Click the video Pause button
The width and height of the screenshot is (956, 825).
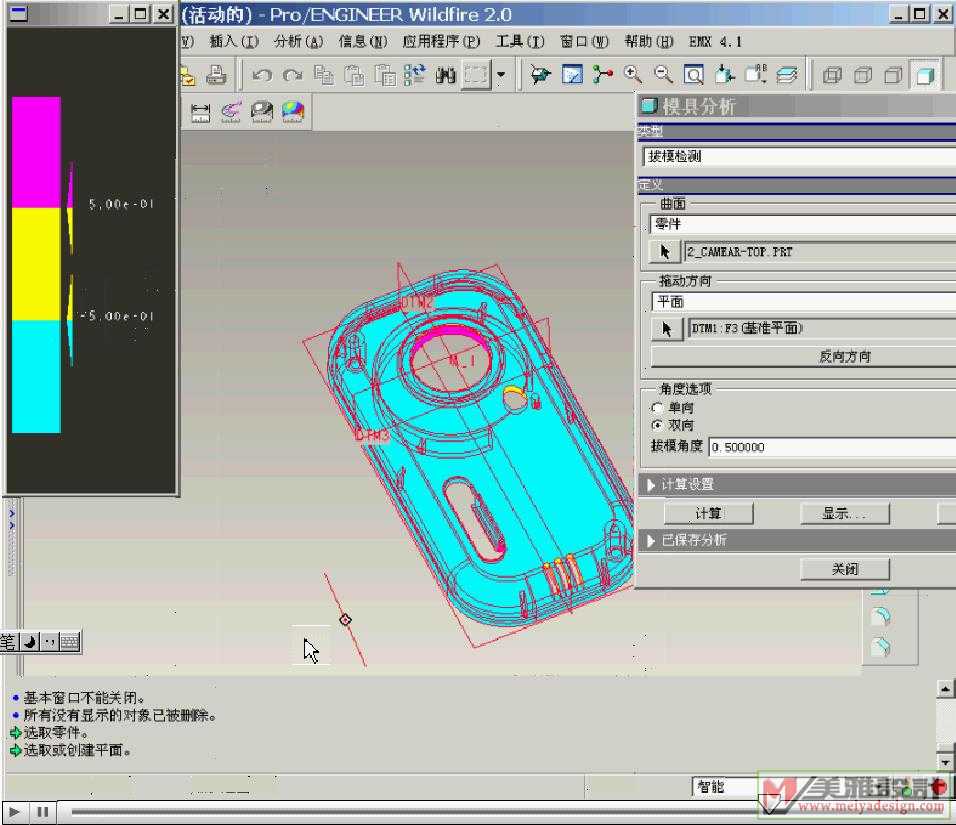pyautogui.click(x=42, y=812)
